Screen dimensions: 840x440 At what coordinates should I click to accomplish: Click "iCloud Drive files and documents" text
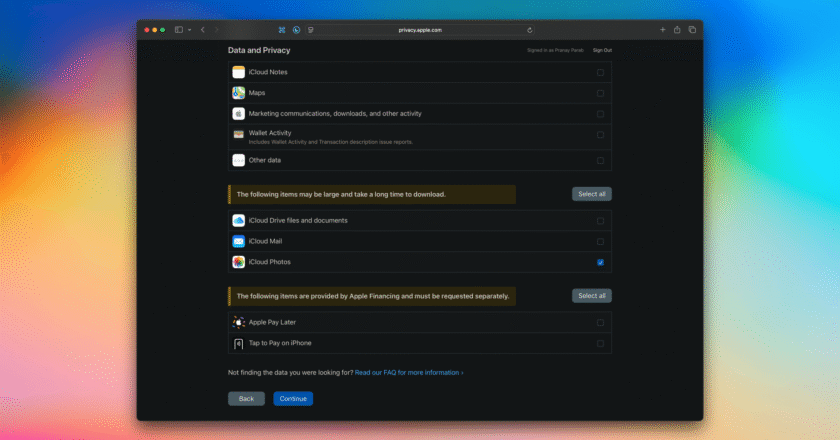click(x=298, y=220)
